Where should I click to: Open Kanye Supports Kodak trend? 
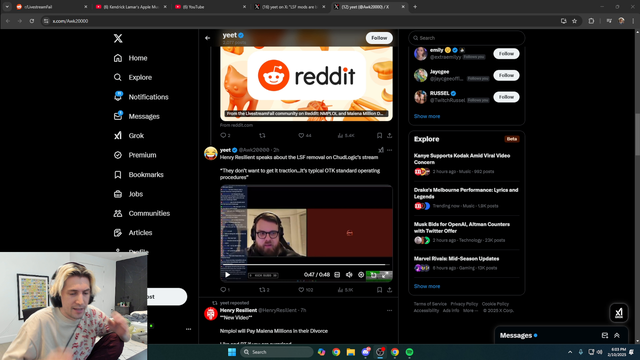(466, 163)
